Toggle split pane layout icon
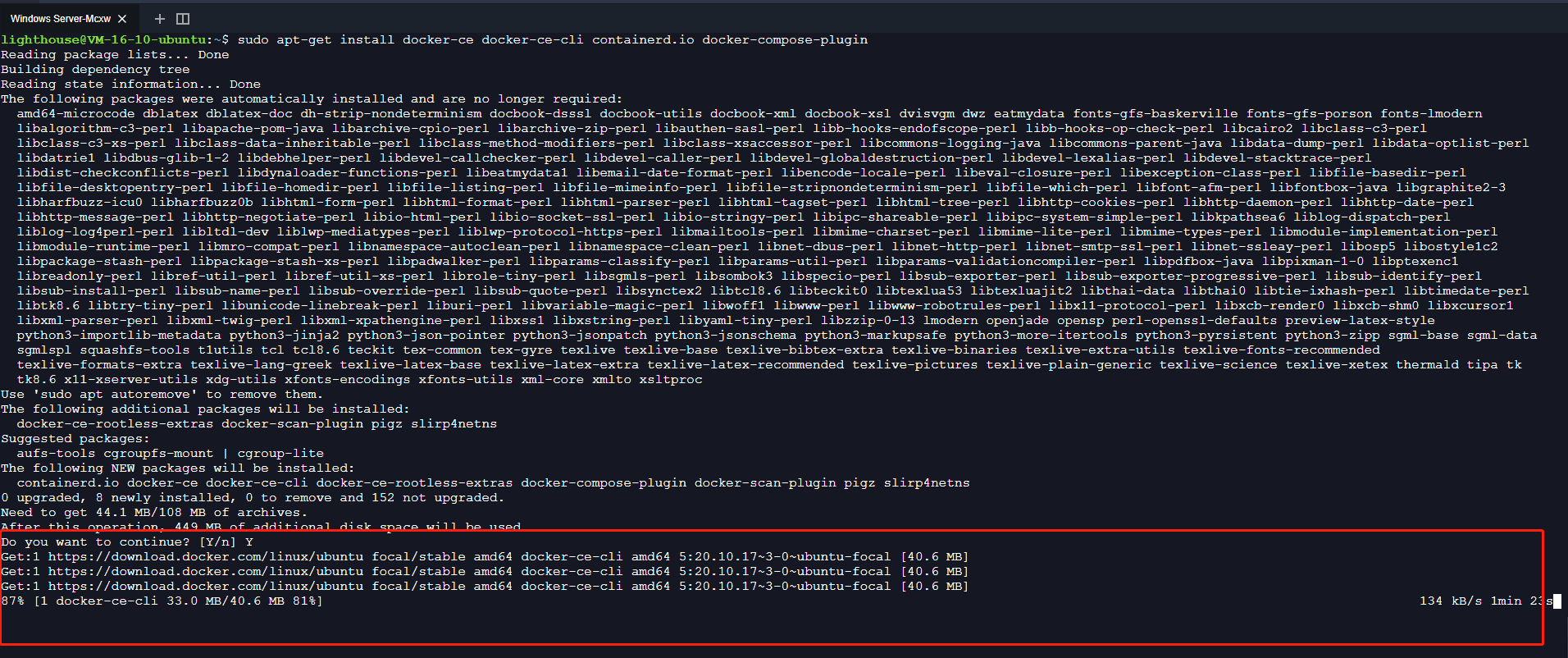 [x=183, y=18]
